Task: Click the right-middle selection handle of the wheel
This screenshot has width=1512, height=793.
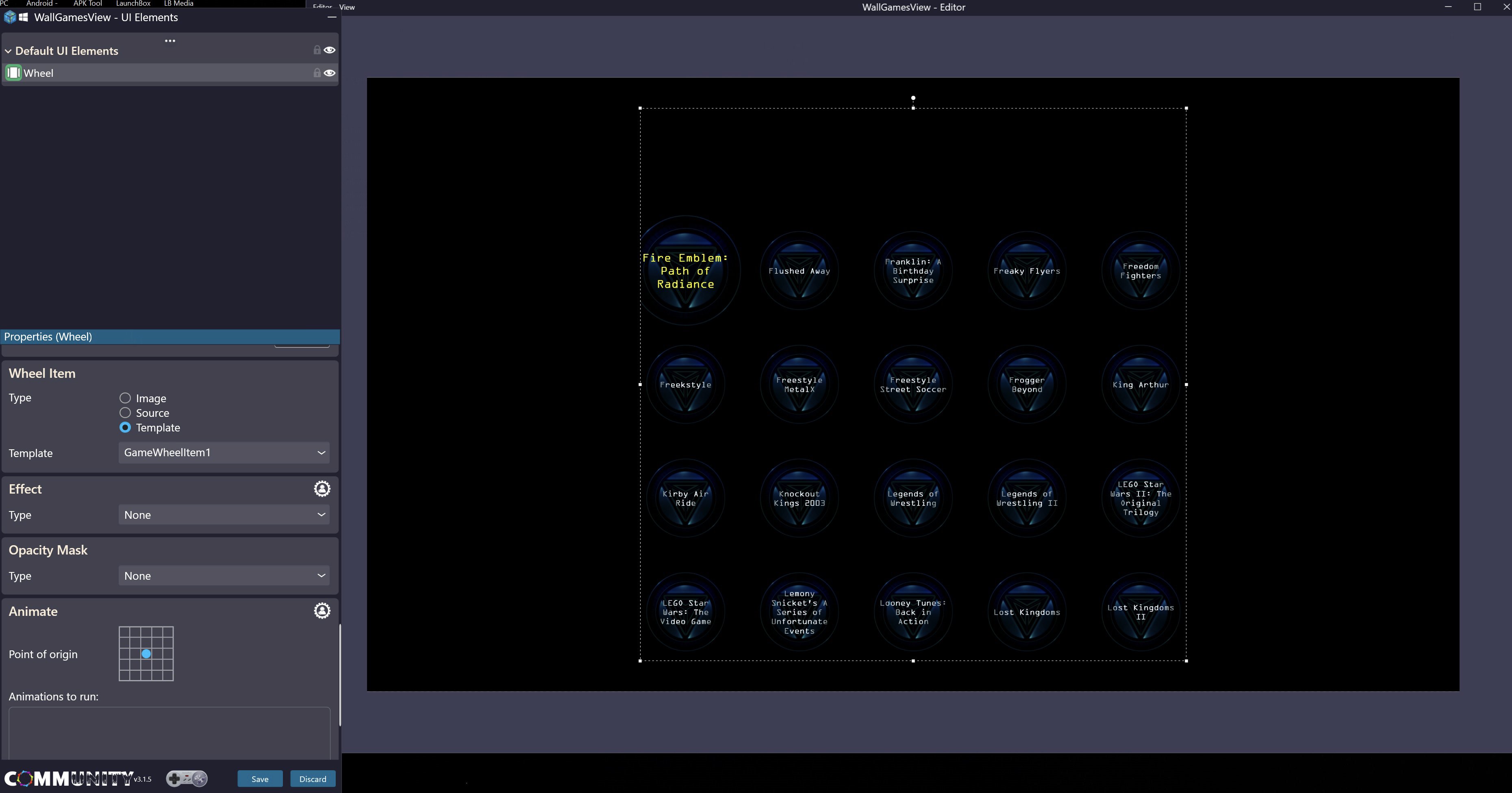Action: [1186, 385]
